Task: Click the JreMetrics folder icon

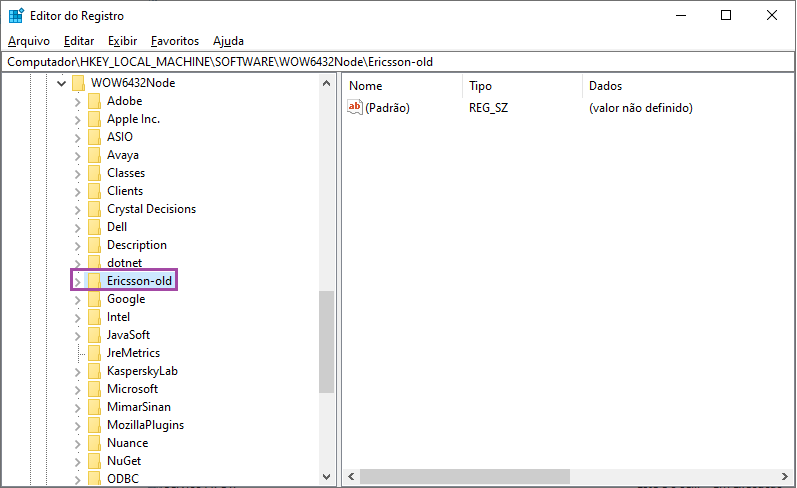Action: point(94,353)
